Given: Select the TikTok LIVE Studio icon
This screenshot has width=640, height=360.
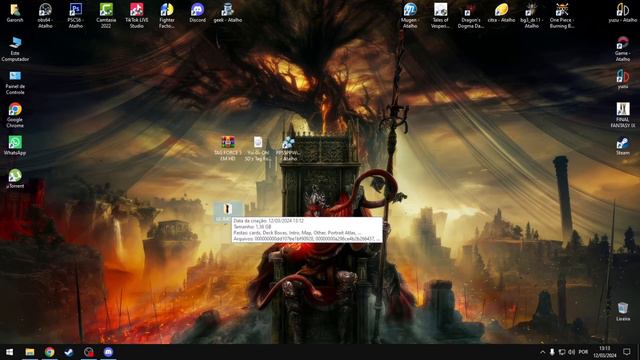Looking at the screenshot, I should [137, 16].
